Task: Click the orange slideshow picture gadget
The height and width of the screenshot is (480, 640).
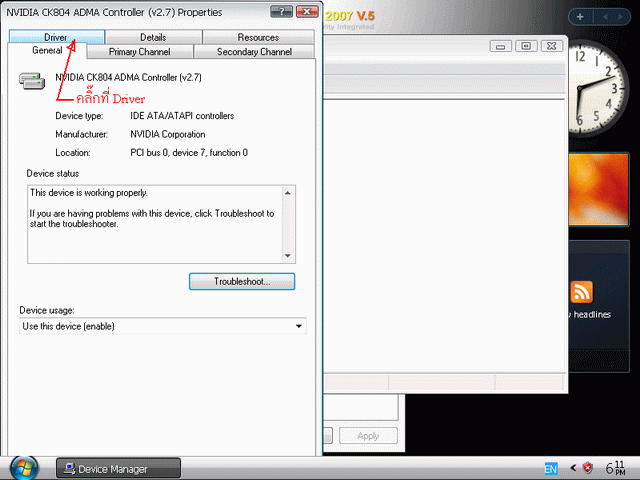Action: [x=598, y=189]
